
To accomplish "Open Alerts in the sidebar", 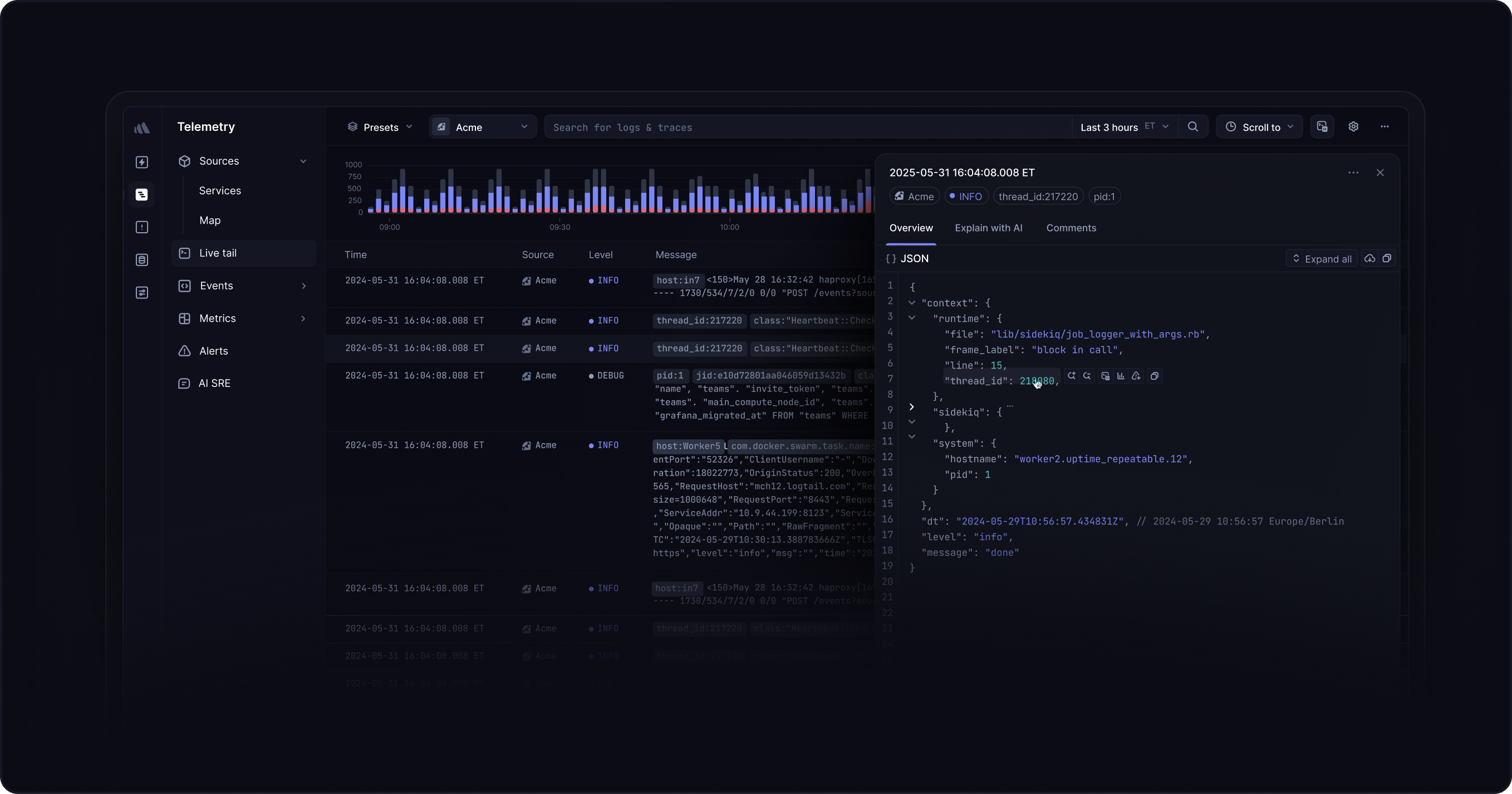I will click(x=213, y=351).
